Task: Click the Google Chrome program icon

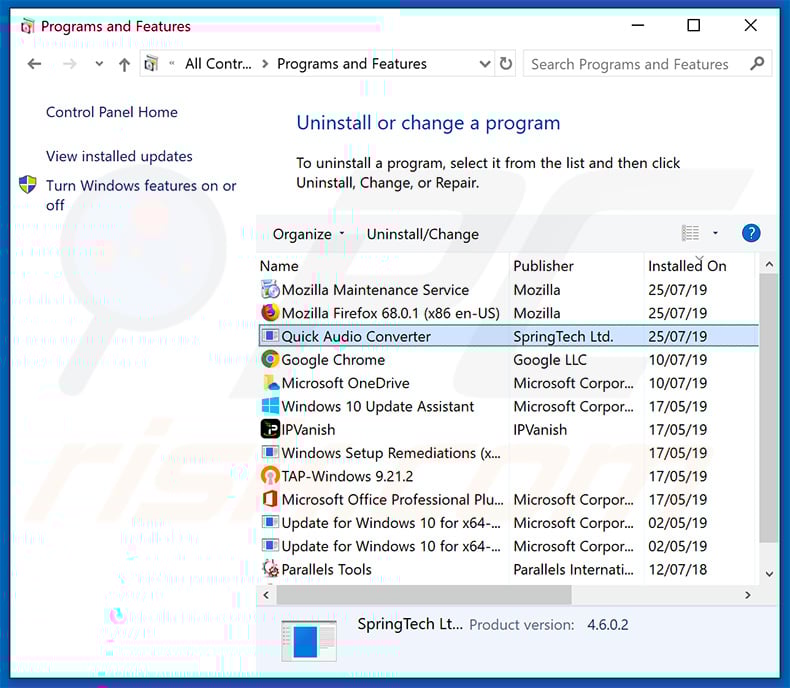Action: [270, 360]
